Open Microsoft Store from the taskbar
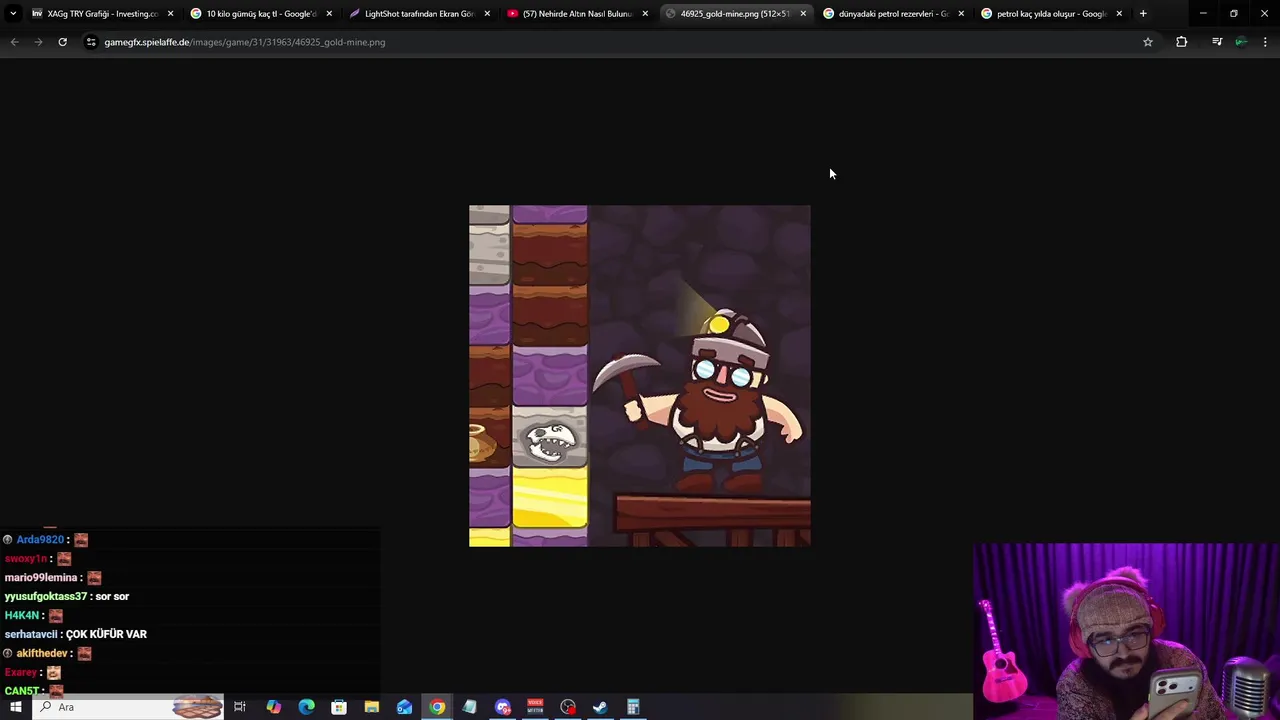 (339, 707)
